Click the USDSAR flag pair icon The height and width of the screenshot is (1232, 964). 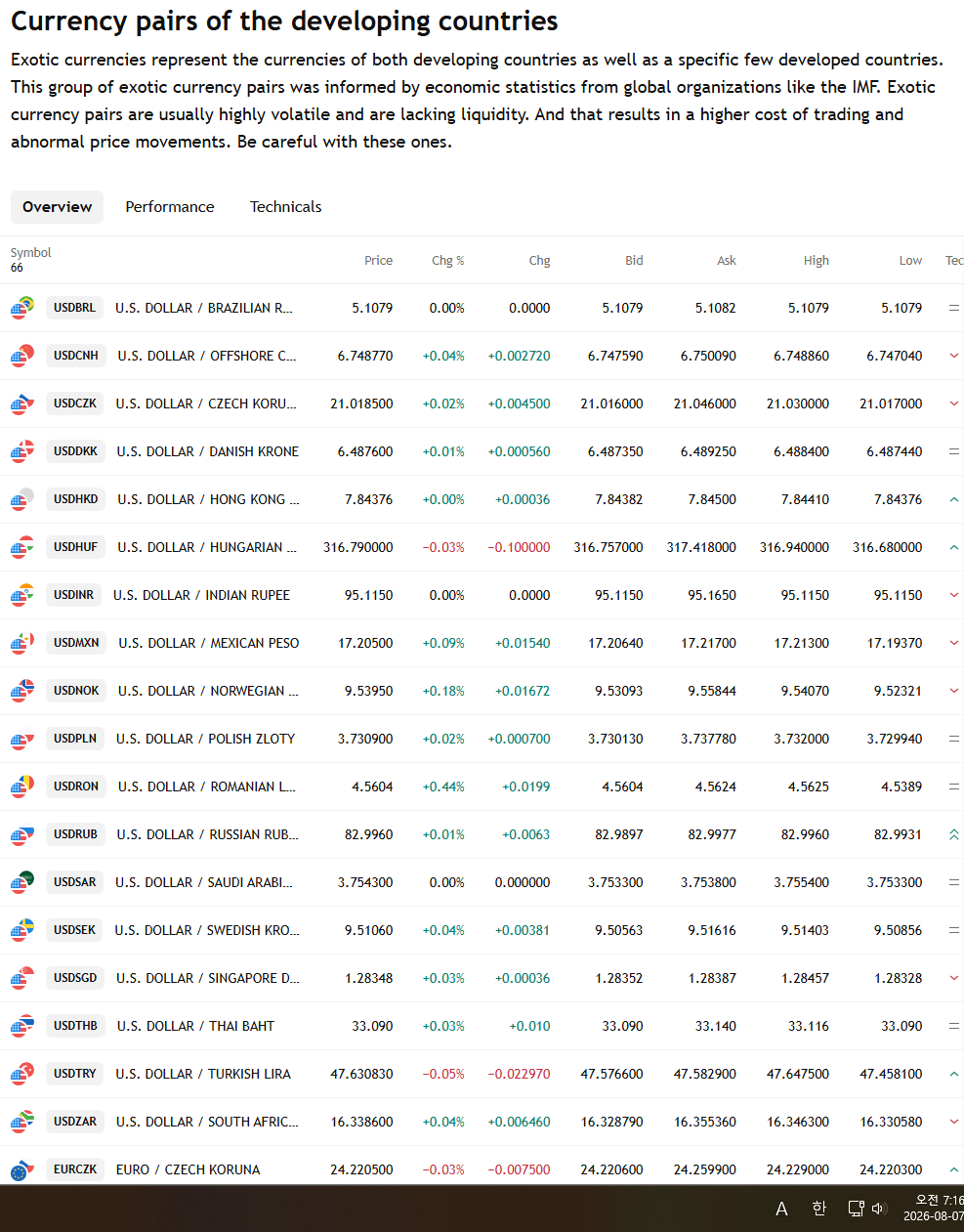[x=22, y=882]
